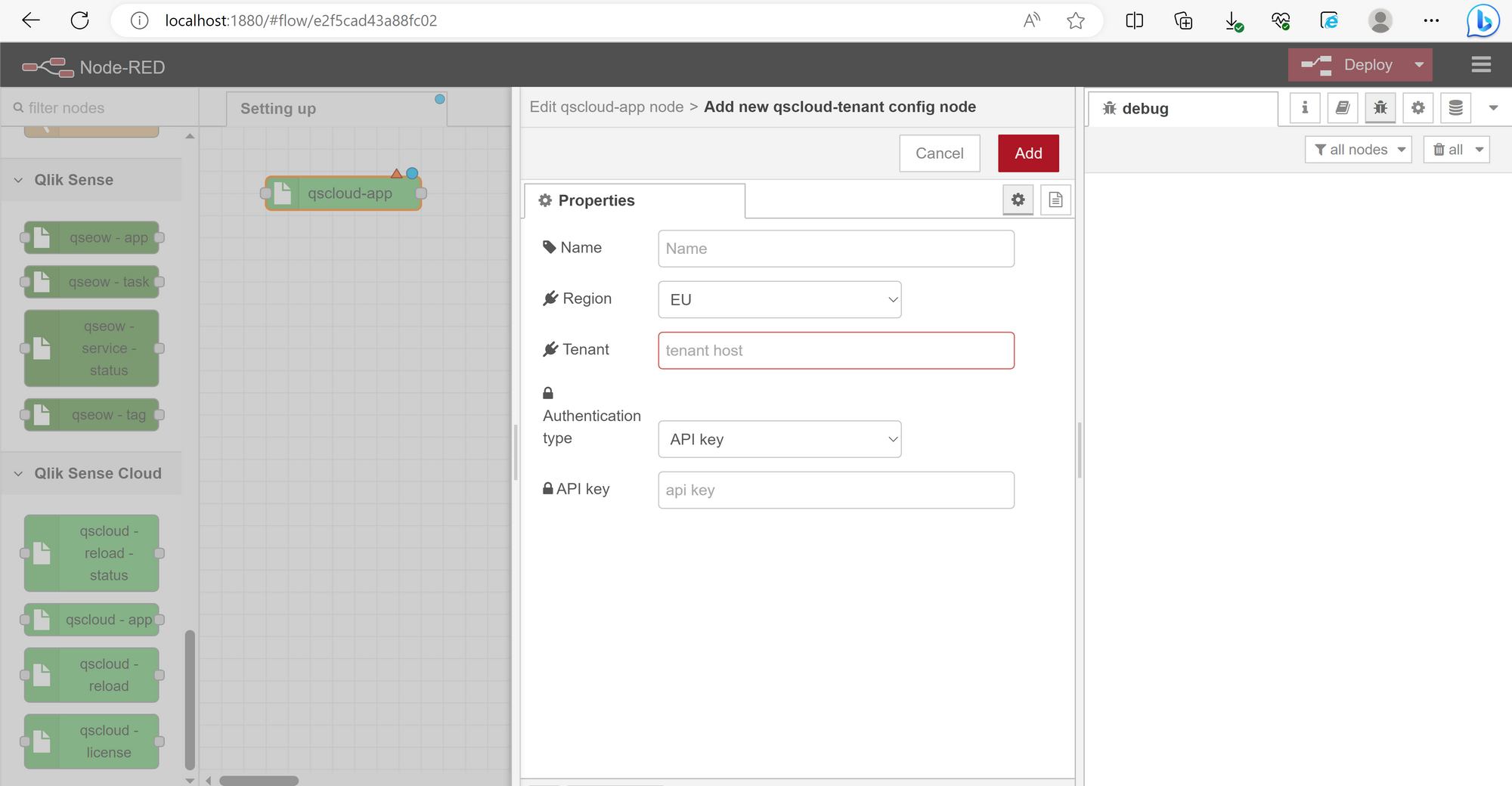The height and width of the screenshot is (786, 1512).
Task: Open Read aloud icon in address bar
Action: (x=1031, y=20)
